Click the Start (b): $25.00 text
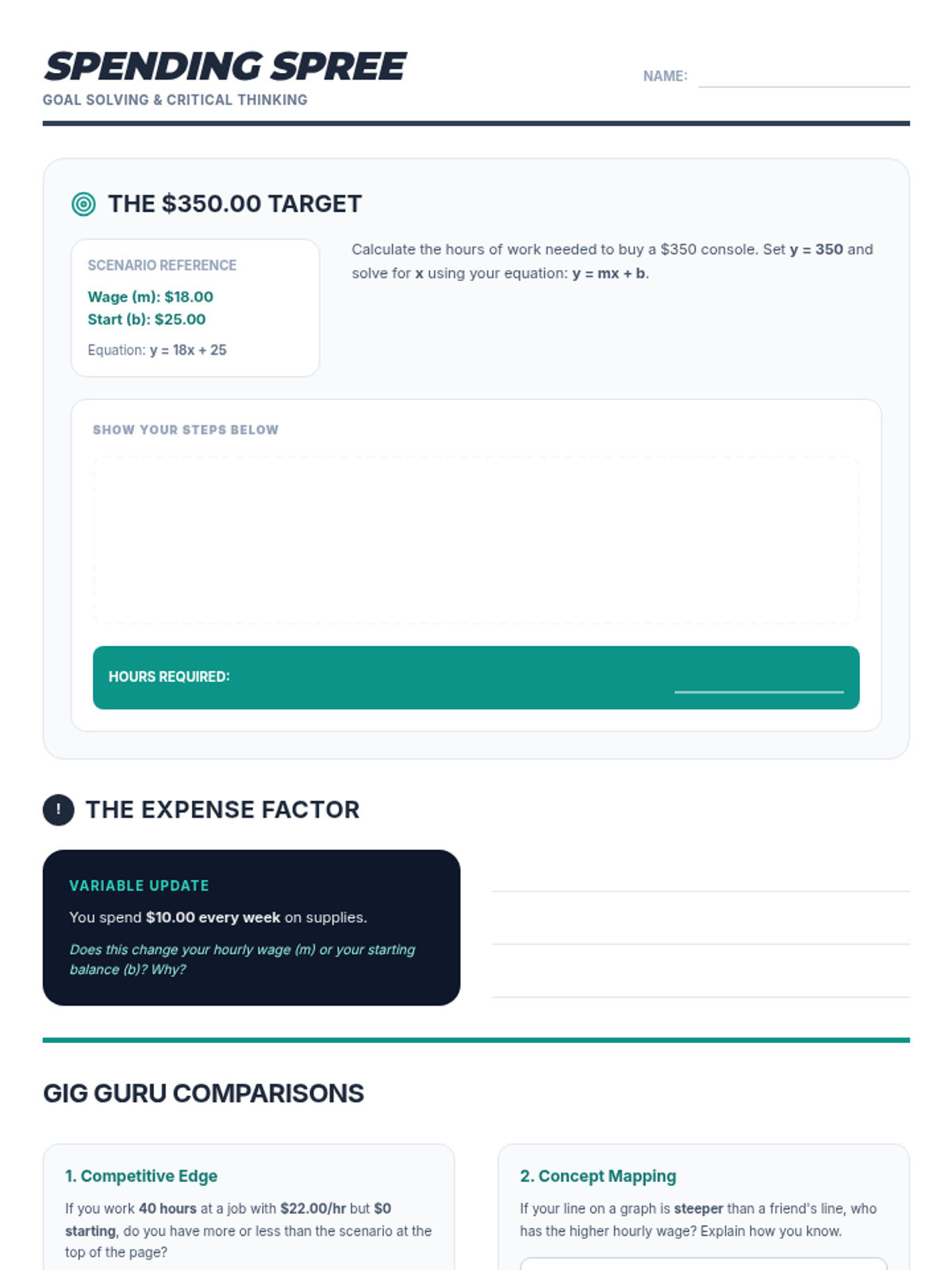The image size is (952, 1270). point(146,319)
